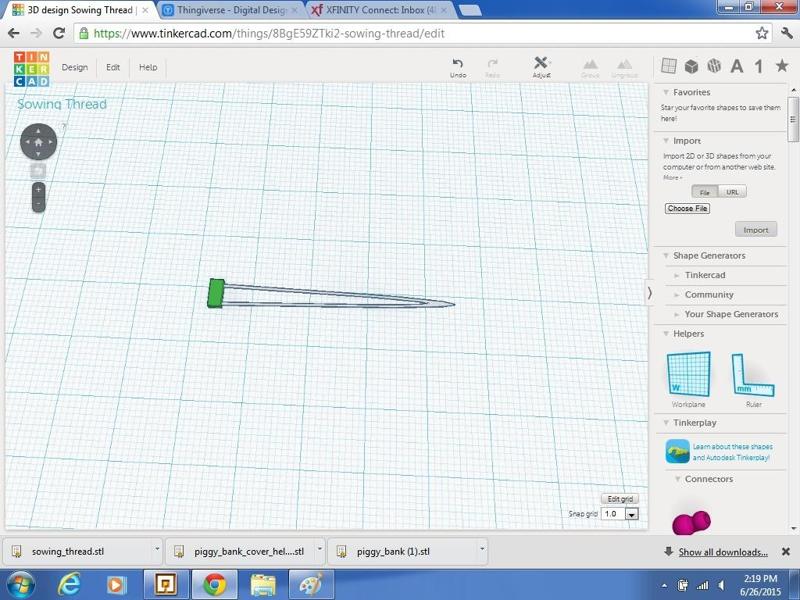
Task: Click the More link under Import
Action: point(672,178)
